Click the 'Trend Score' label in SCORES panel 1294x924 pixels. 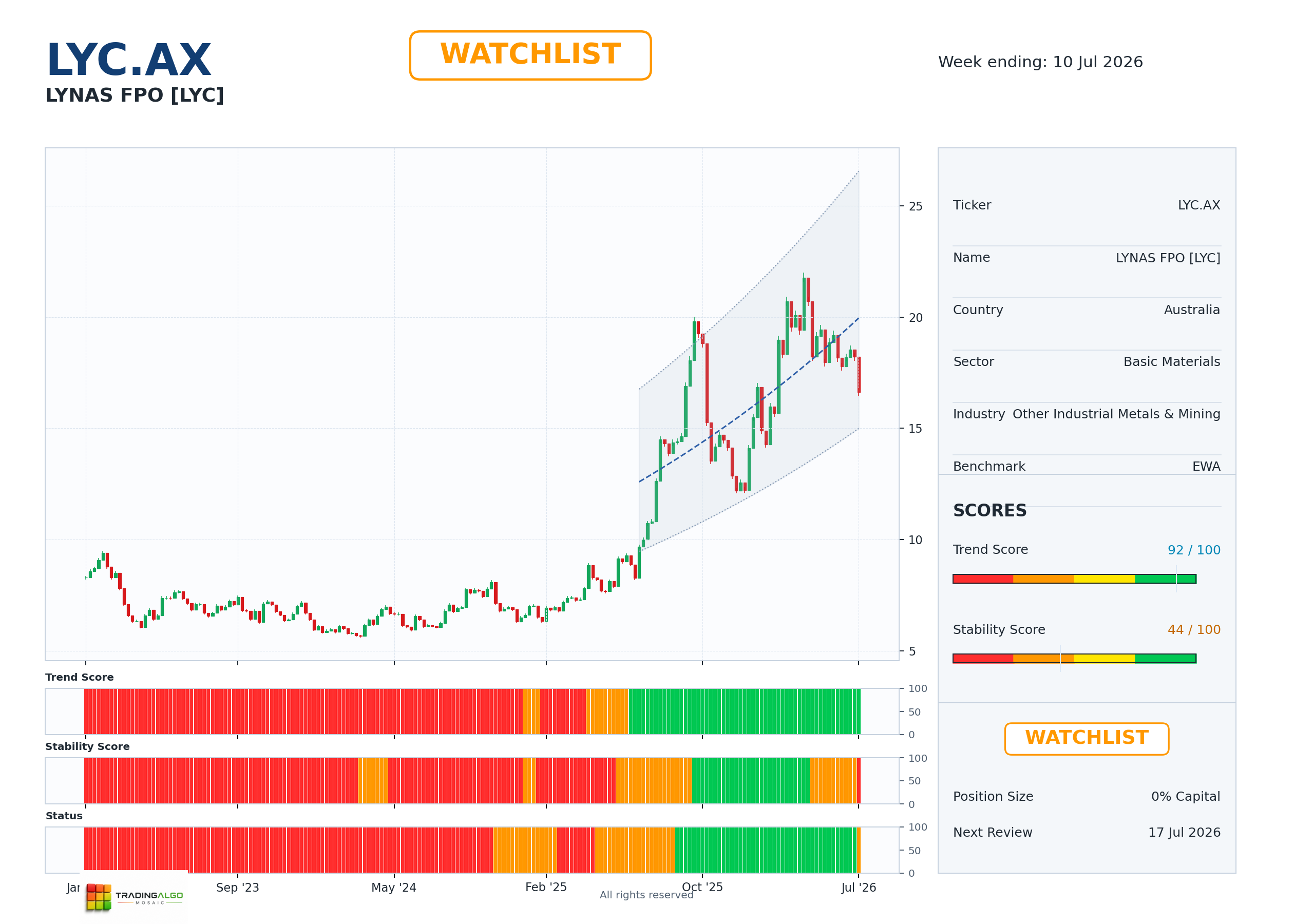point(990,549)
